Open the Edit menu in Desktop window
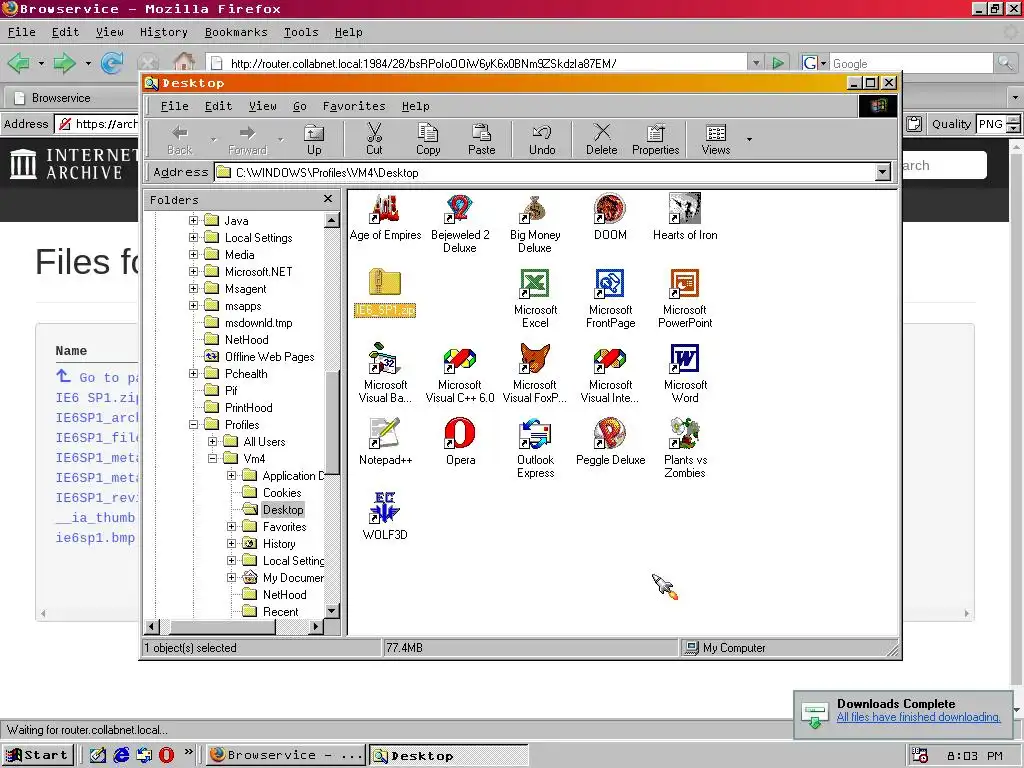The height and width of the screenshot is (768, 1024). [218, 106]
